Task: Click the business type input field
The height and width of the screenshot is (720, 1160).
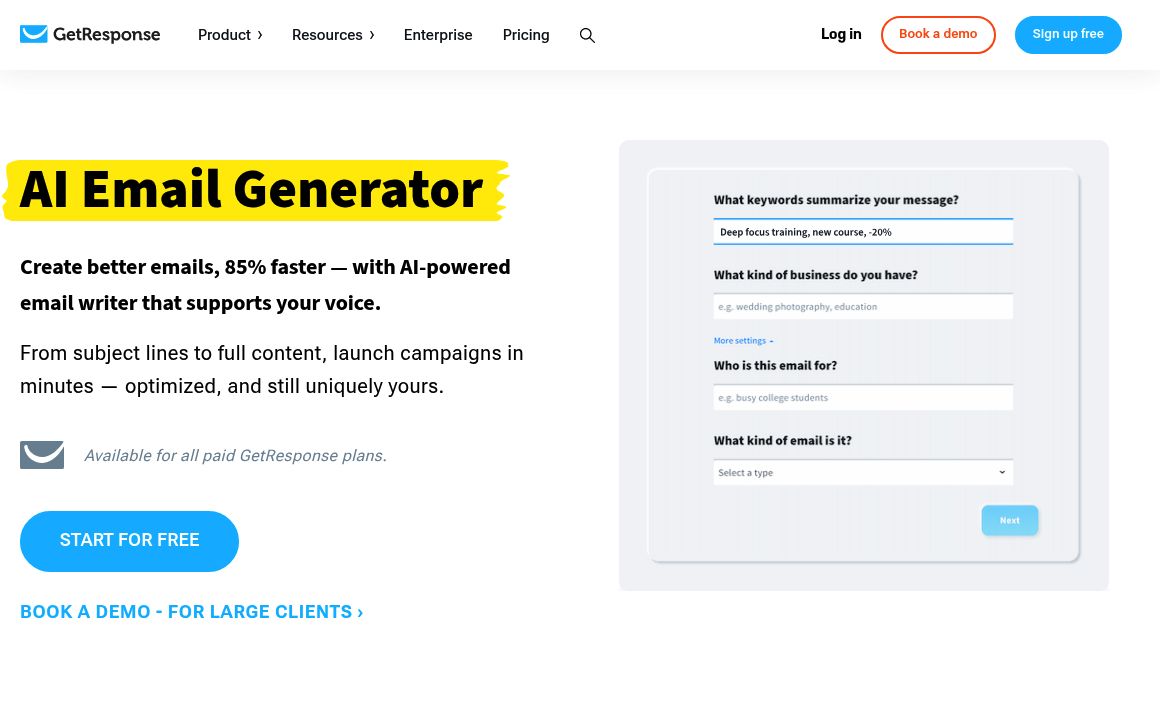Action: [863, 306]
